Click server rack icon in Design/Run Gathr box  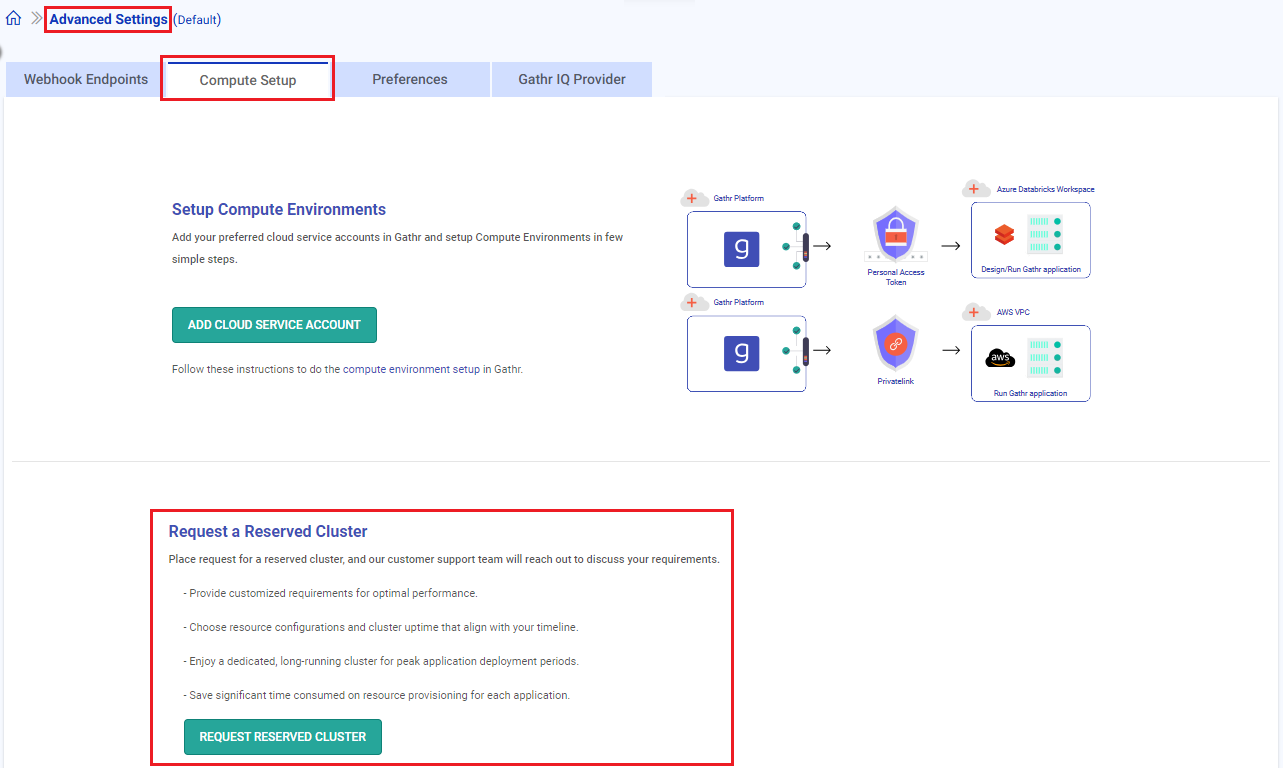point(1045,234)
